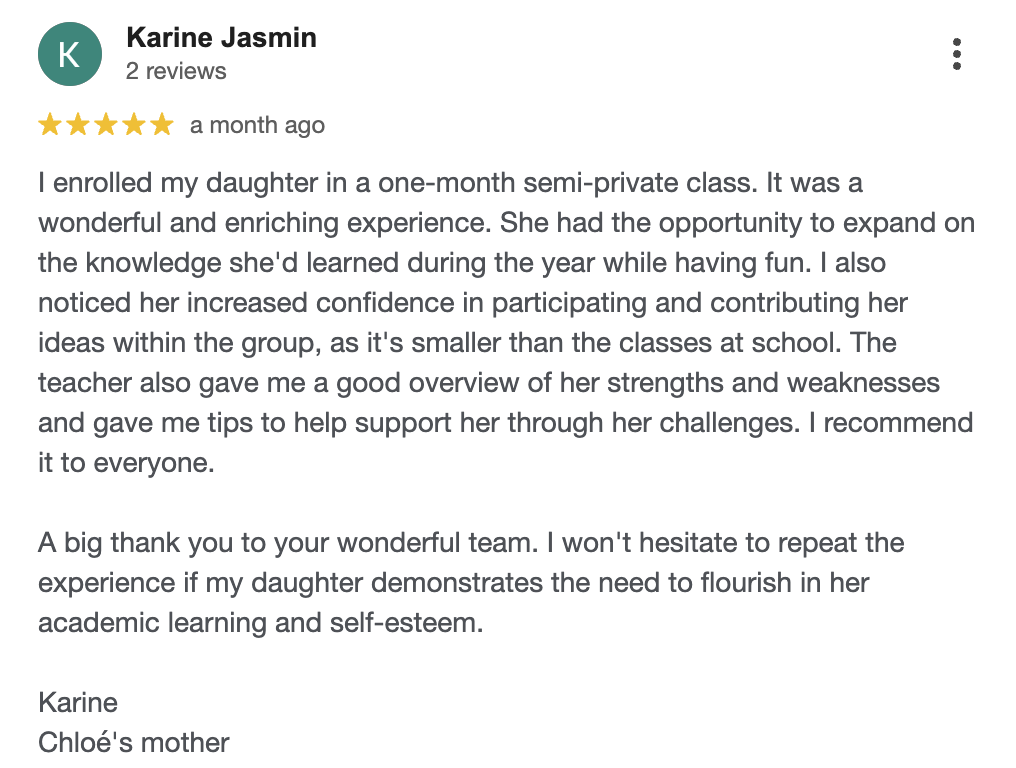
Task: Click the fourth gold rating star
Action: tap(133, 124)
